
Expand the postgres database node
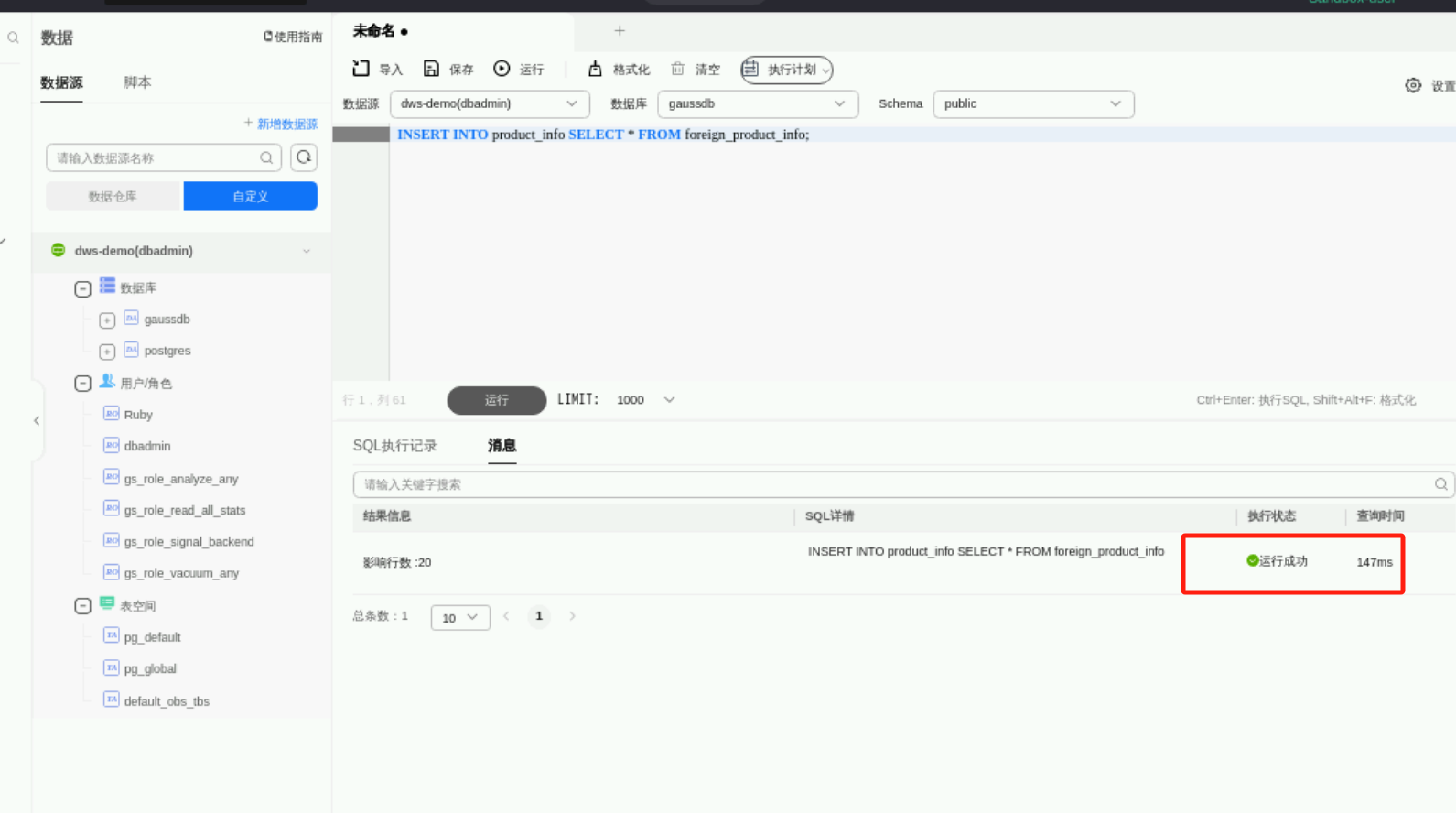tap(107, 351)
